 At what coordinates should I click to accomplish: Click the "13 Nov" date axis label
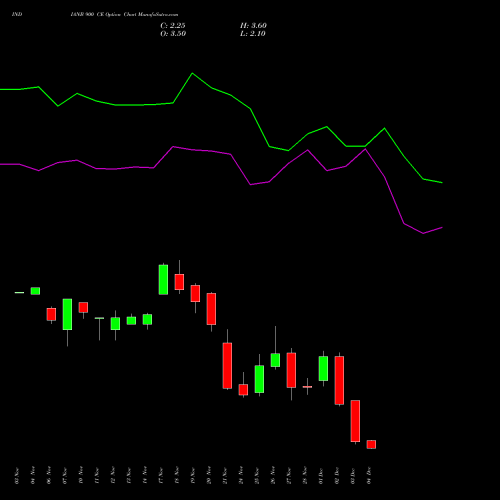[x=129, y=476]
